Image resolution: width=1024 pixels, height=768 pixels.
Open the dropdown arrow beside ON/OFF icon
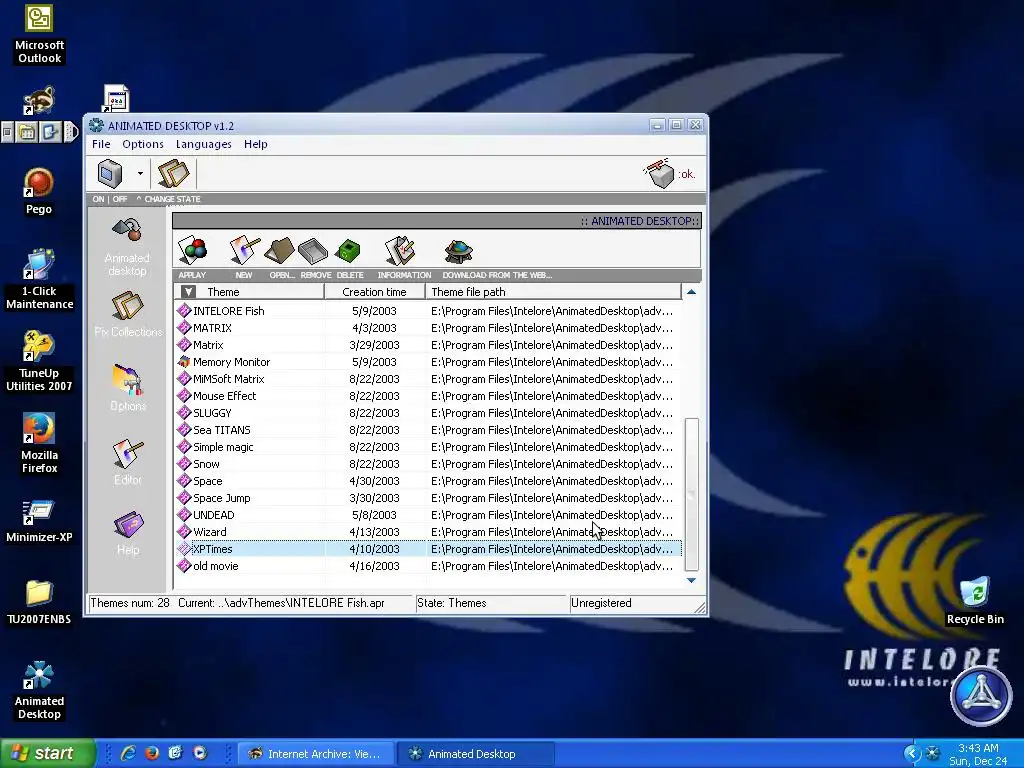coord(140,174)
